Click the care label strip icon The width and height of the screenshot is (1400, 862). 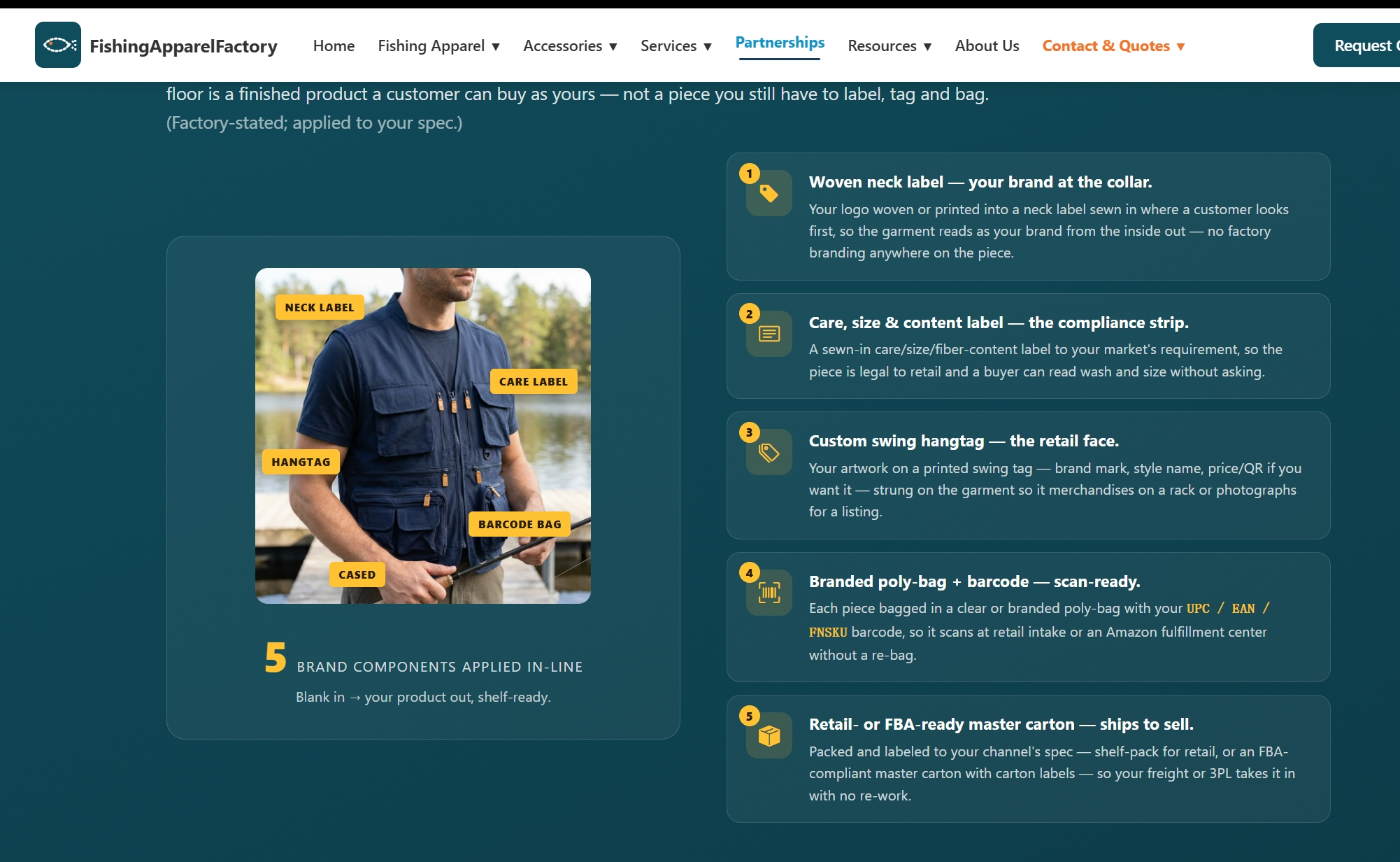tap(769, 334)
